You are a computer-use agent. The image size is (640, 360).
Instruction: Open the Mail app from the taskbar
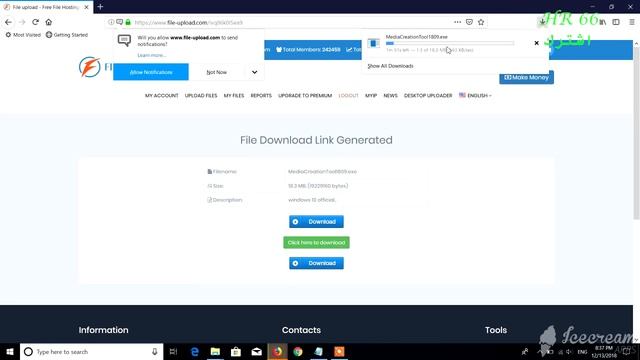pos(256,351)
